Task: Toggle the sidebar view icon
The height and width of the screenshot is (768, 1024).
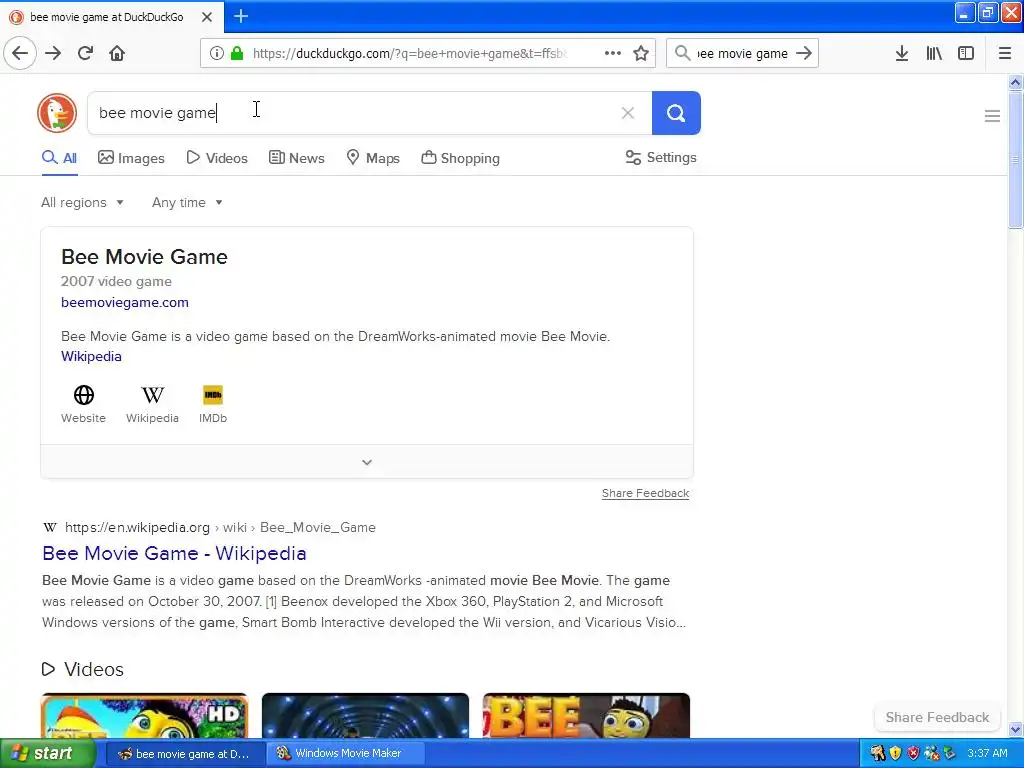Action: 966,53
